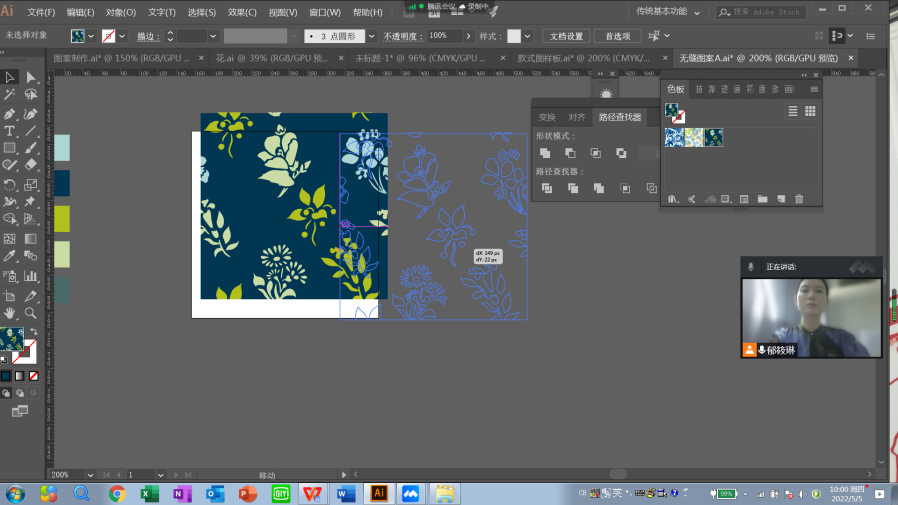The height and width of the screenshot is (505, 898).
Task: Click the Unite shape mode icon
Action: [x=545, y=153]
